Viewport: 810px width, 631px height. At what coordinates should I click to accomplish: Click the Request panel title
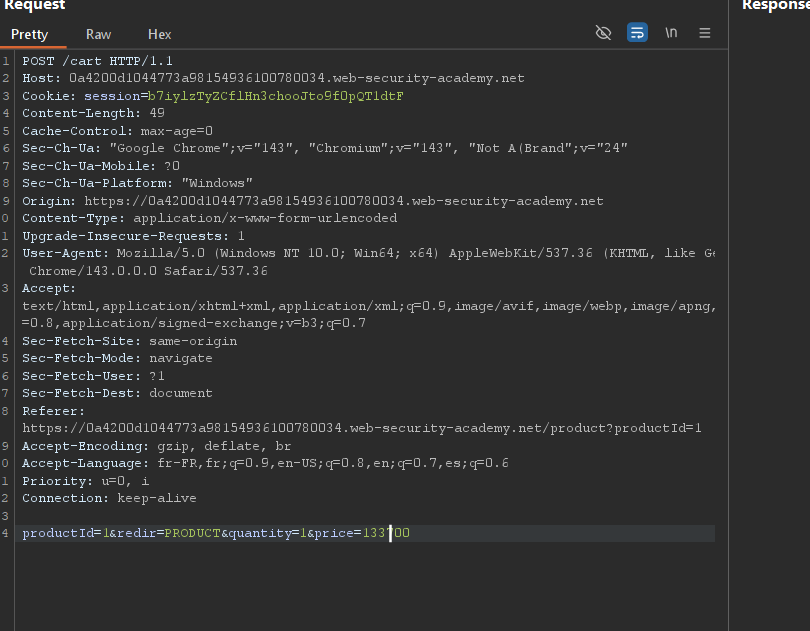(34, 6)
